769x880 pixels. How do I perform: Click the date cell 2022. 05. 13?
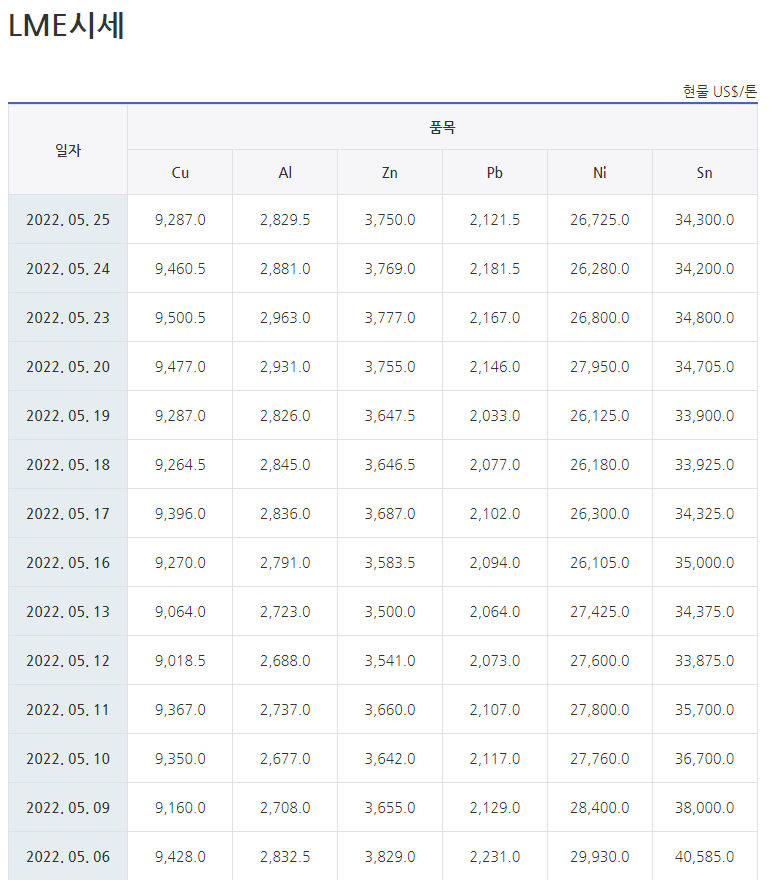[68, 611]
